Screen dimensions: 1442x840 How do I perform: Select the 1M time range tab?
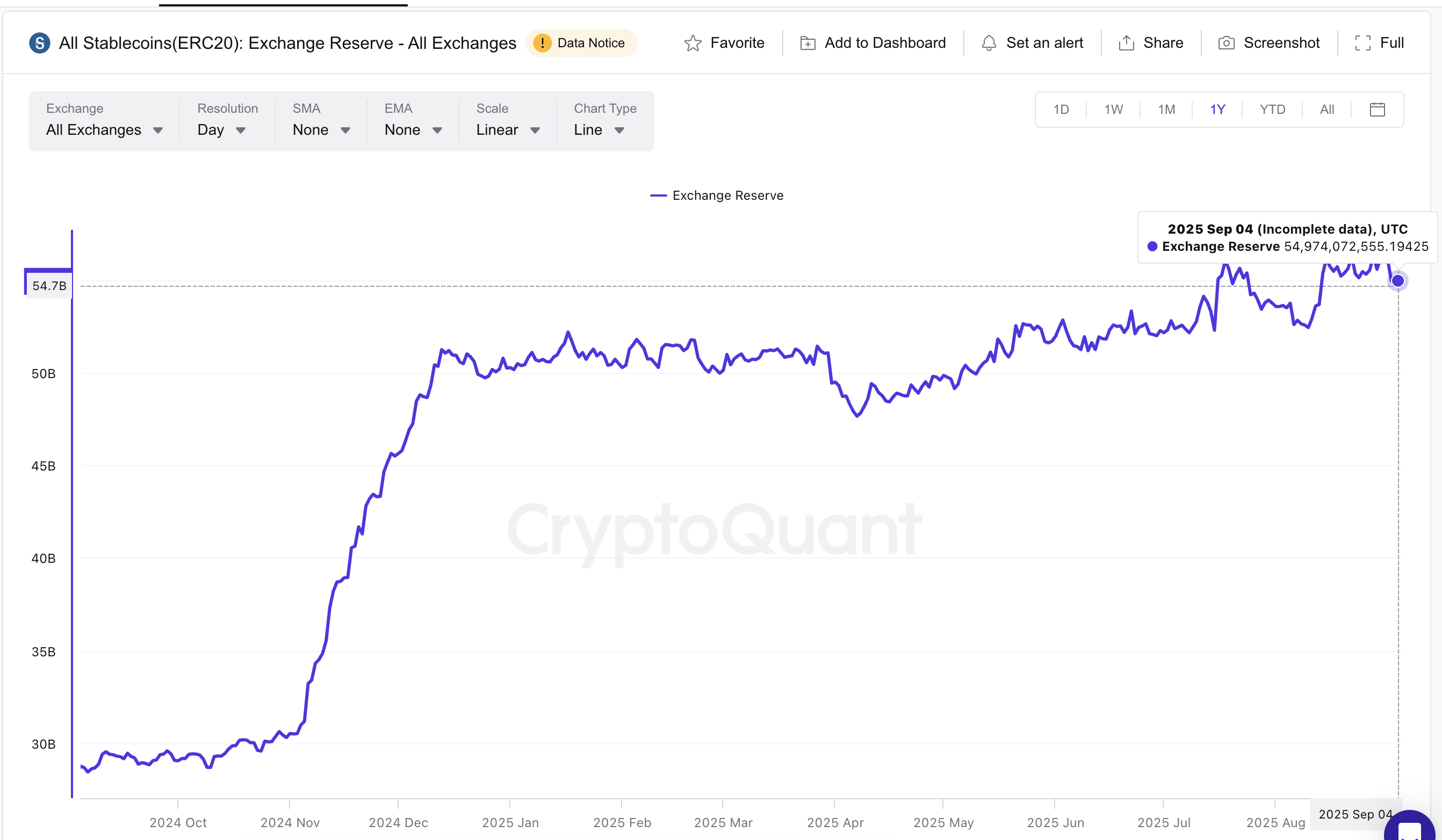[1166, 109]
